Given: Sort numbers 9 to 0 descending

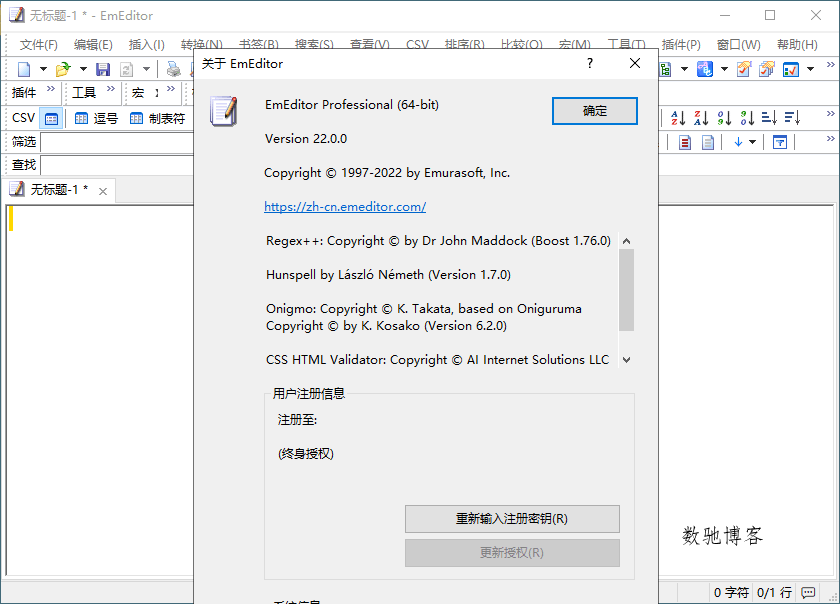Looking at the screenshot, I should coord(747,117).
